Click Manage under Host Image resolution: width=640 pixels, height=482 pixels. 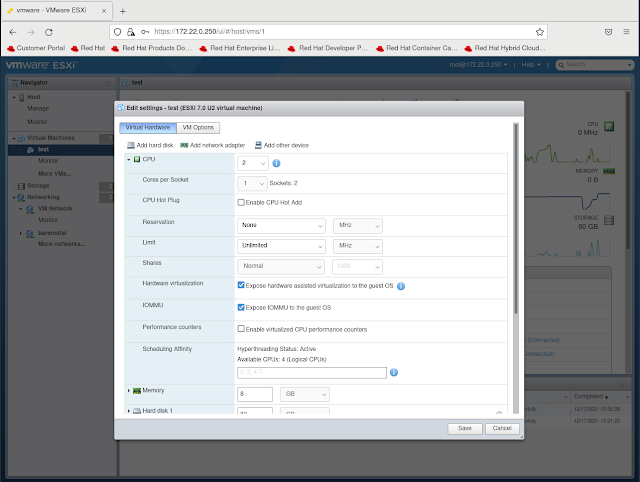click(x=38, y=109)
